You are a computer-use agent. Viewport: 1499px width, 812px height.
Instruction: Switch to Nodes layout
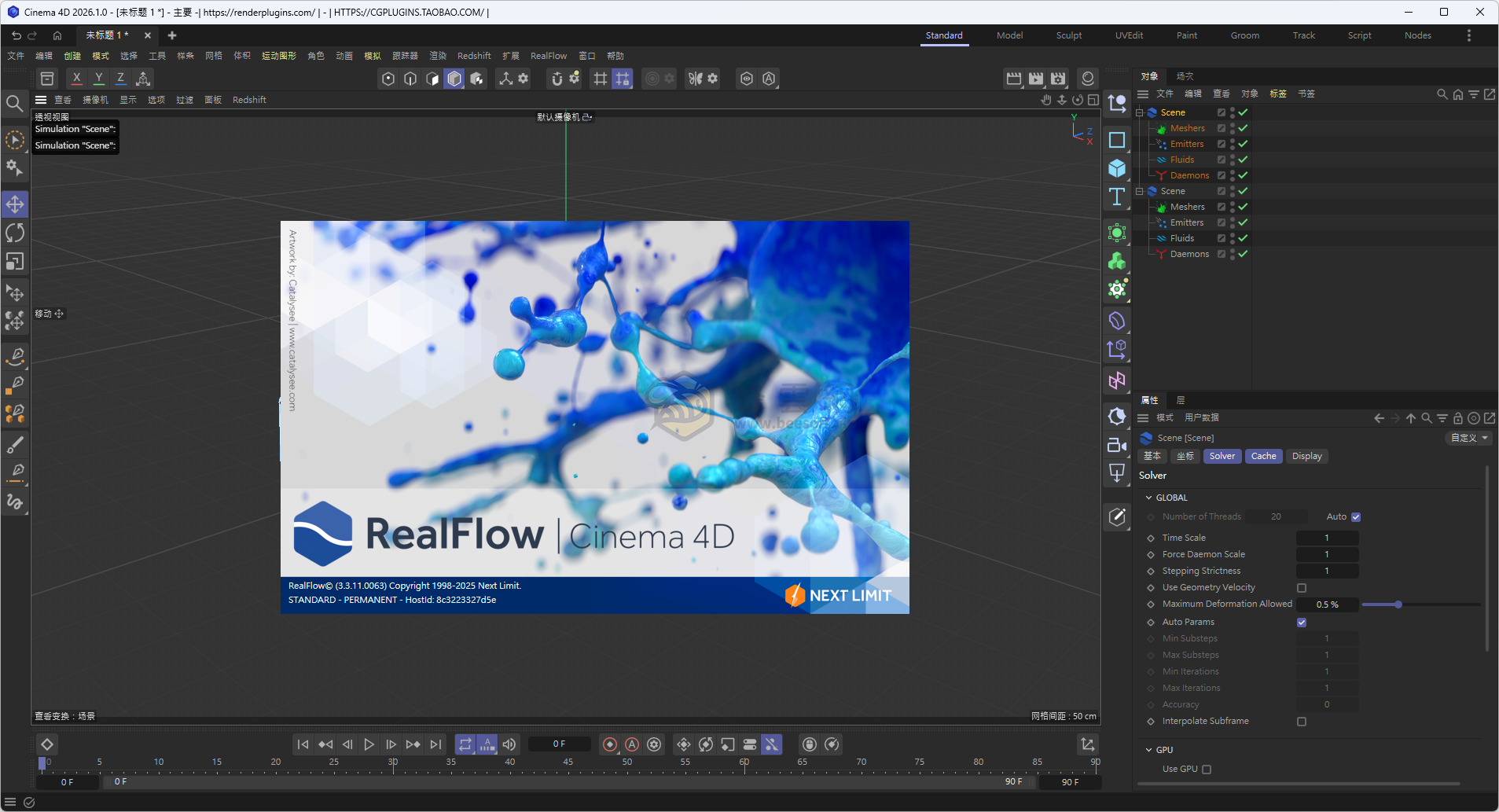1417,35
